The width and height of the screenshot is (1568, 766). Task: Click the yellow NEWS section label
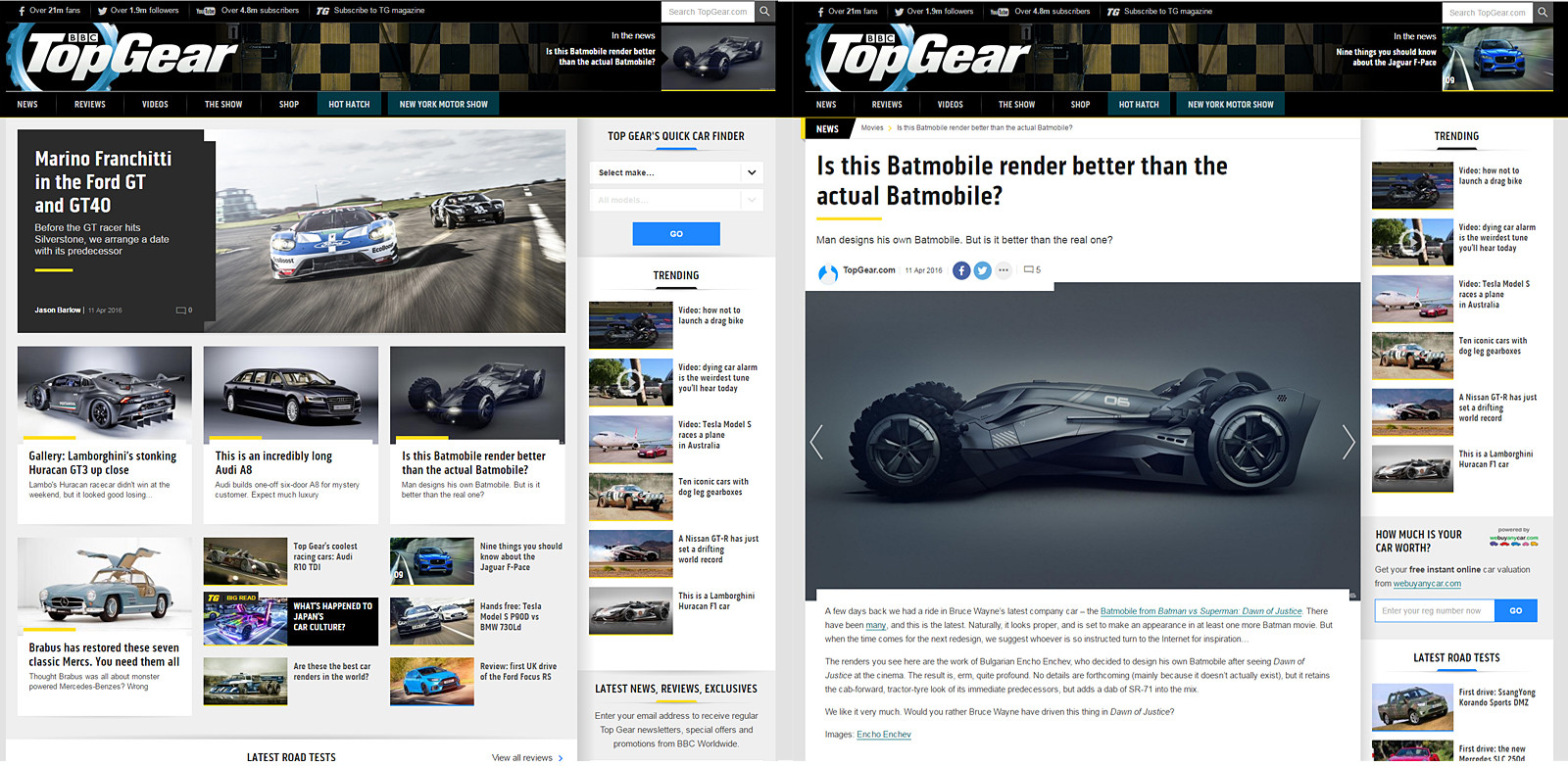click(x=827, y=128)
